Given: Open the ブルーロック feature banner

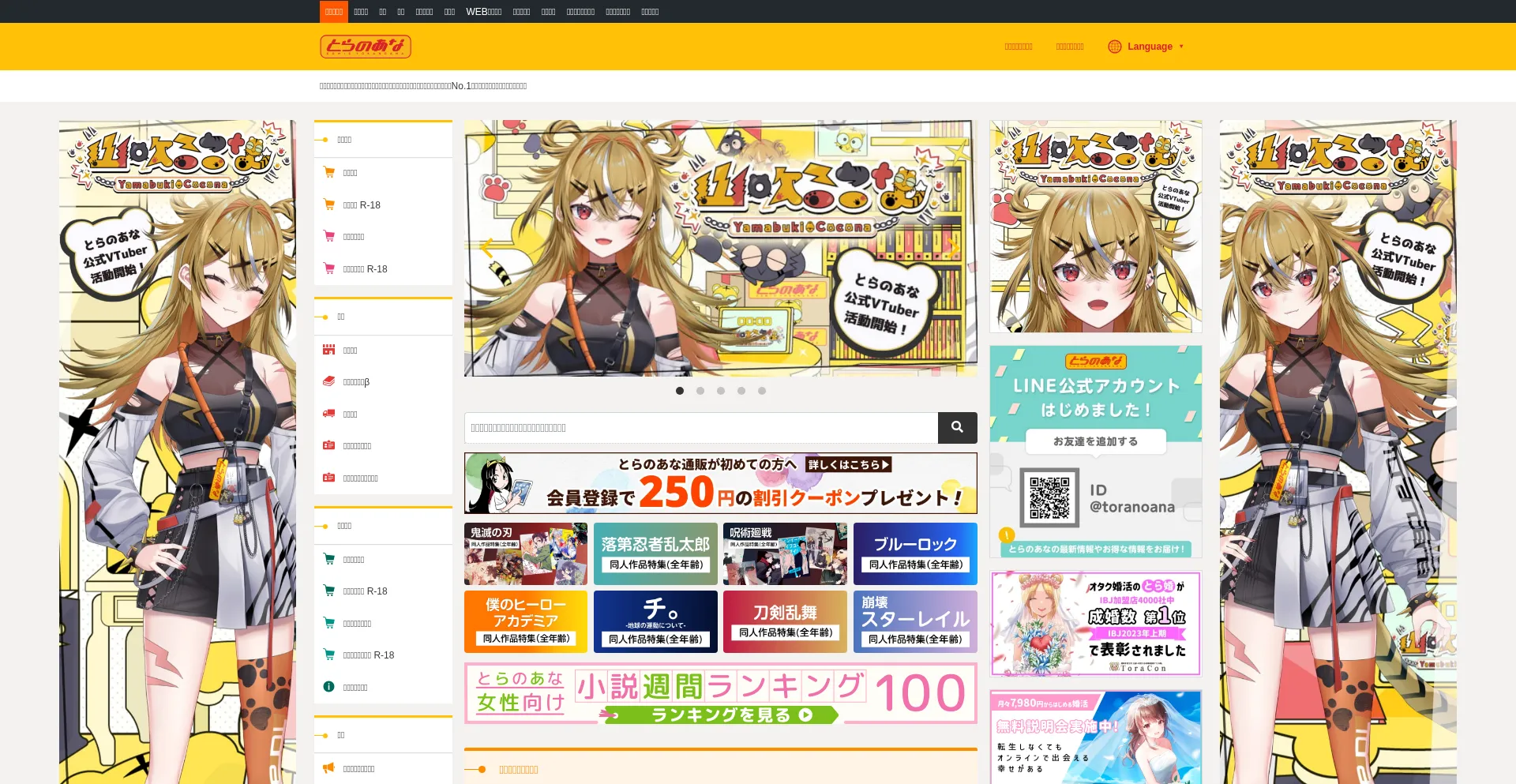Looking at the screenshot, I should [x=915, y=553].
